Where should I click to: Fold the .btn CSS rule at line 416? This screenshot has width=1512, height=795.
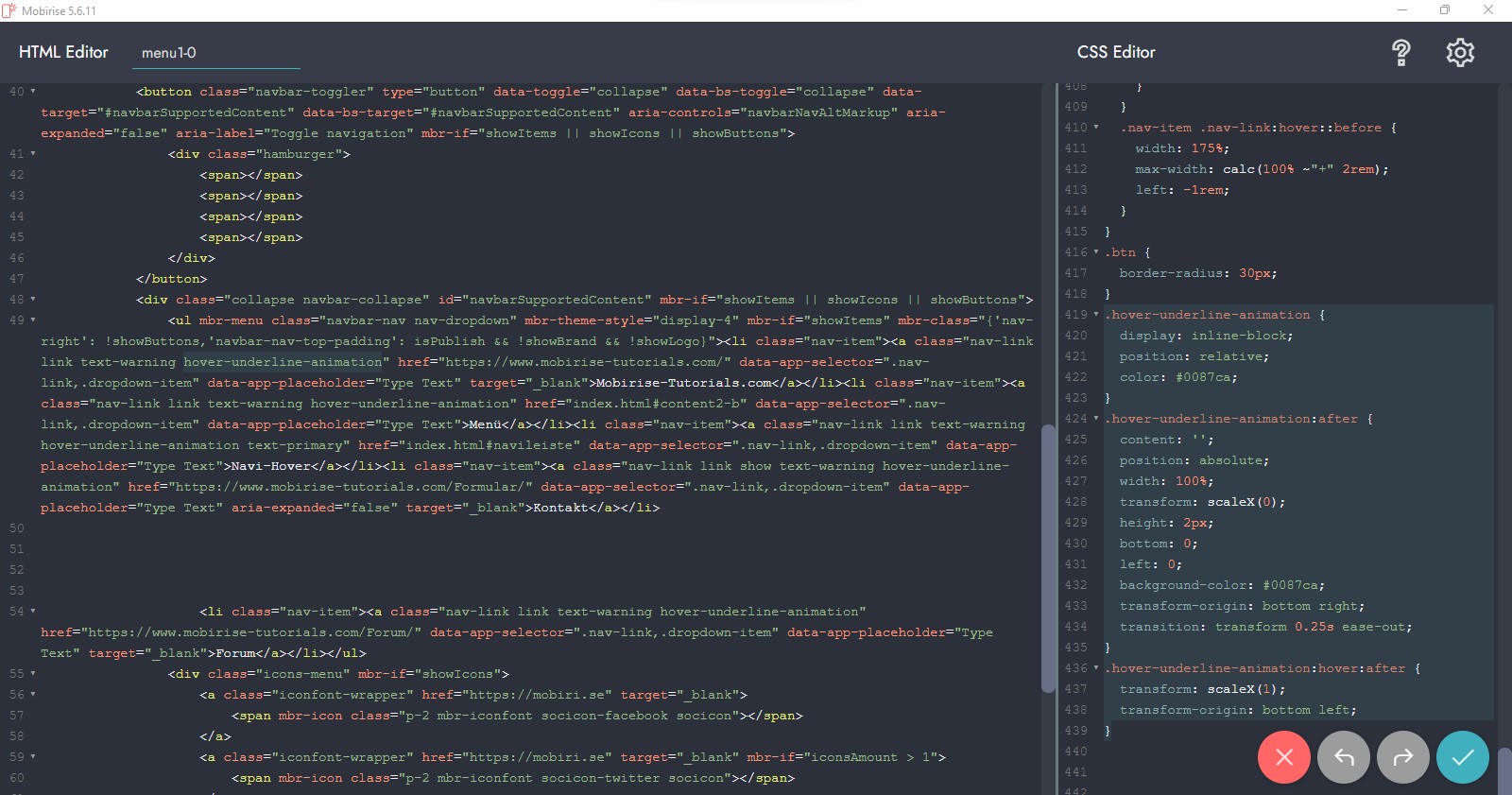(1096, 252)
